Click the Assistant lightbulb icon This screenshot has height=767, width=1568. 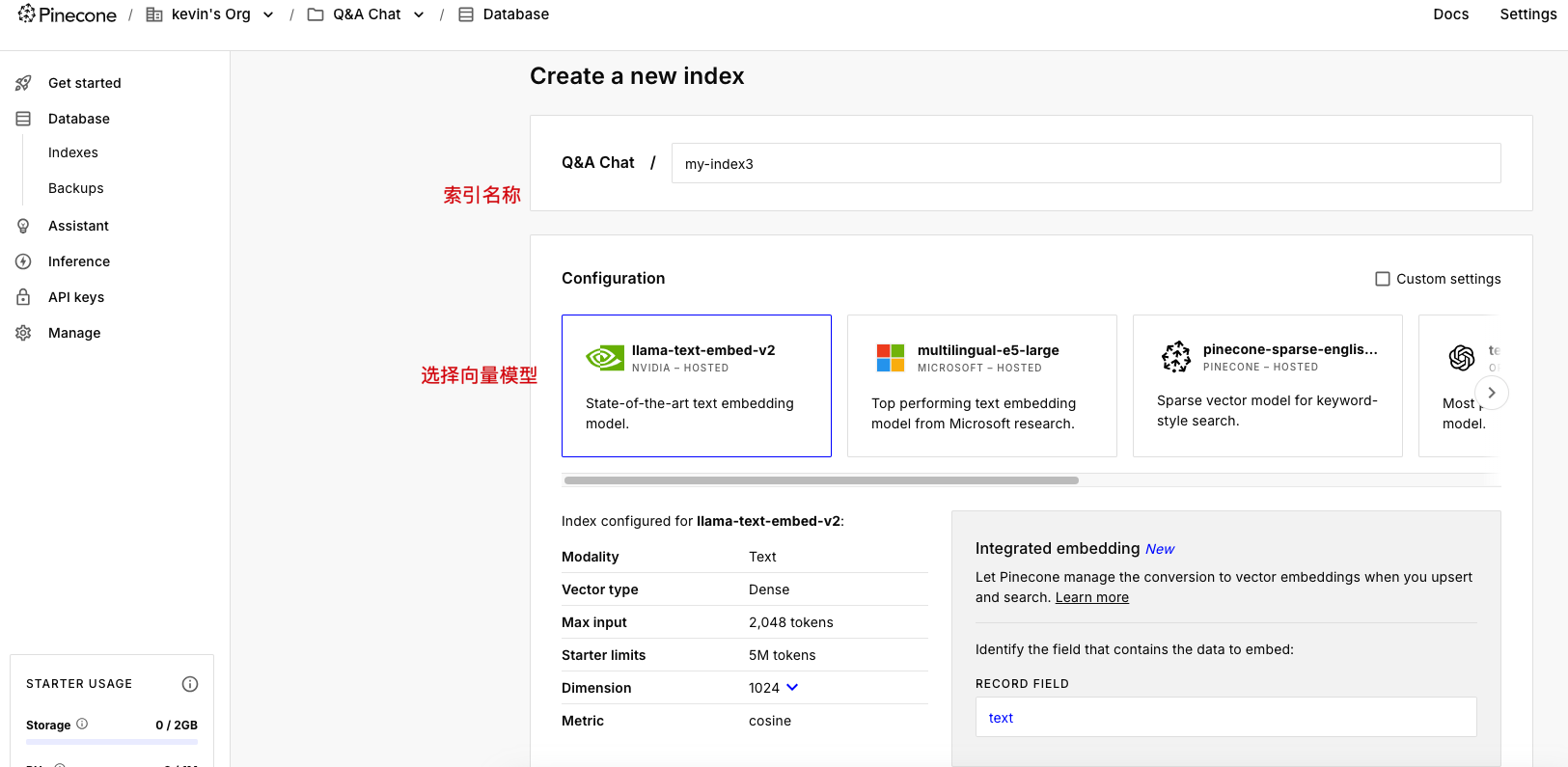24,226
